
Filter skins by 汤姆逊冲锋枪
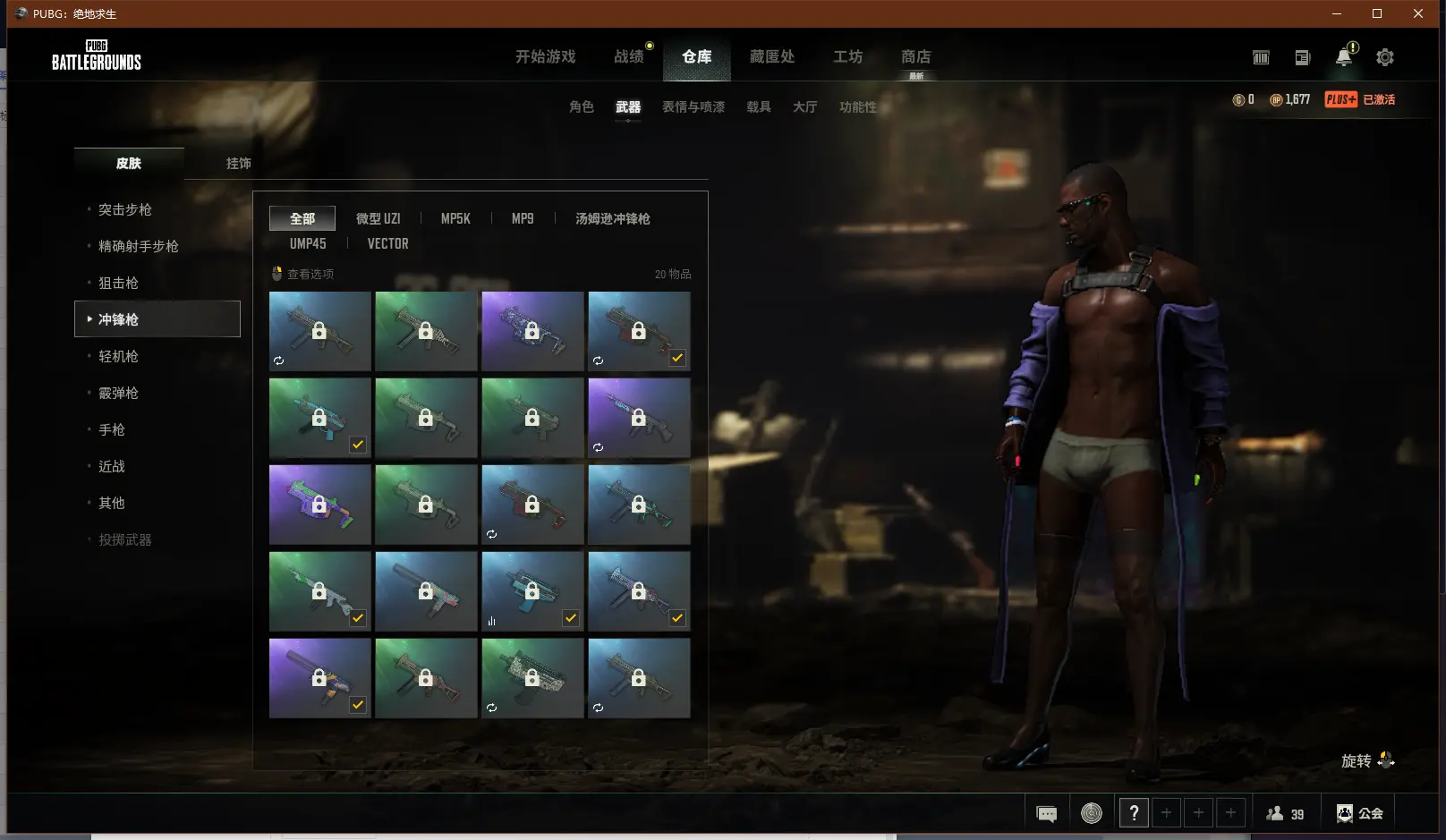(613, 218)
